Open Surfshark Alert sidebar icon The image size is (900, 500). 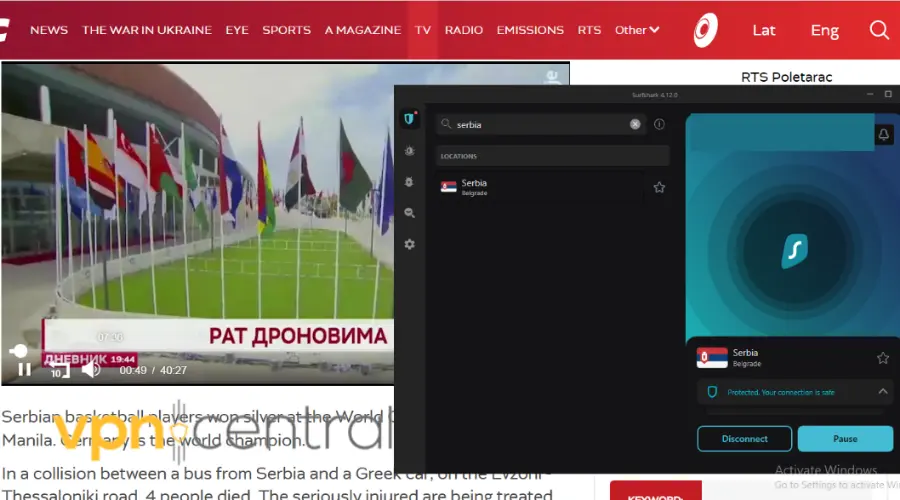pos(409,151)
